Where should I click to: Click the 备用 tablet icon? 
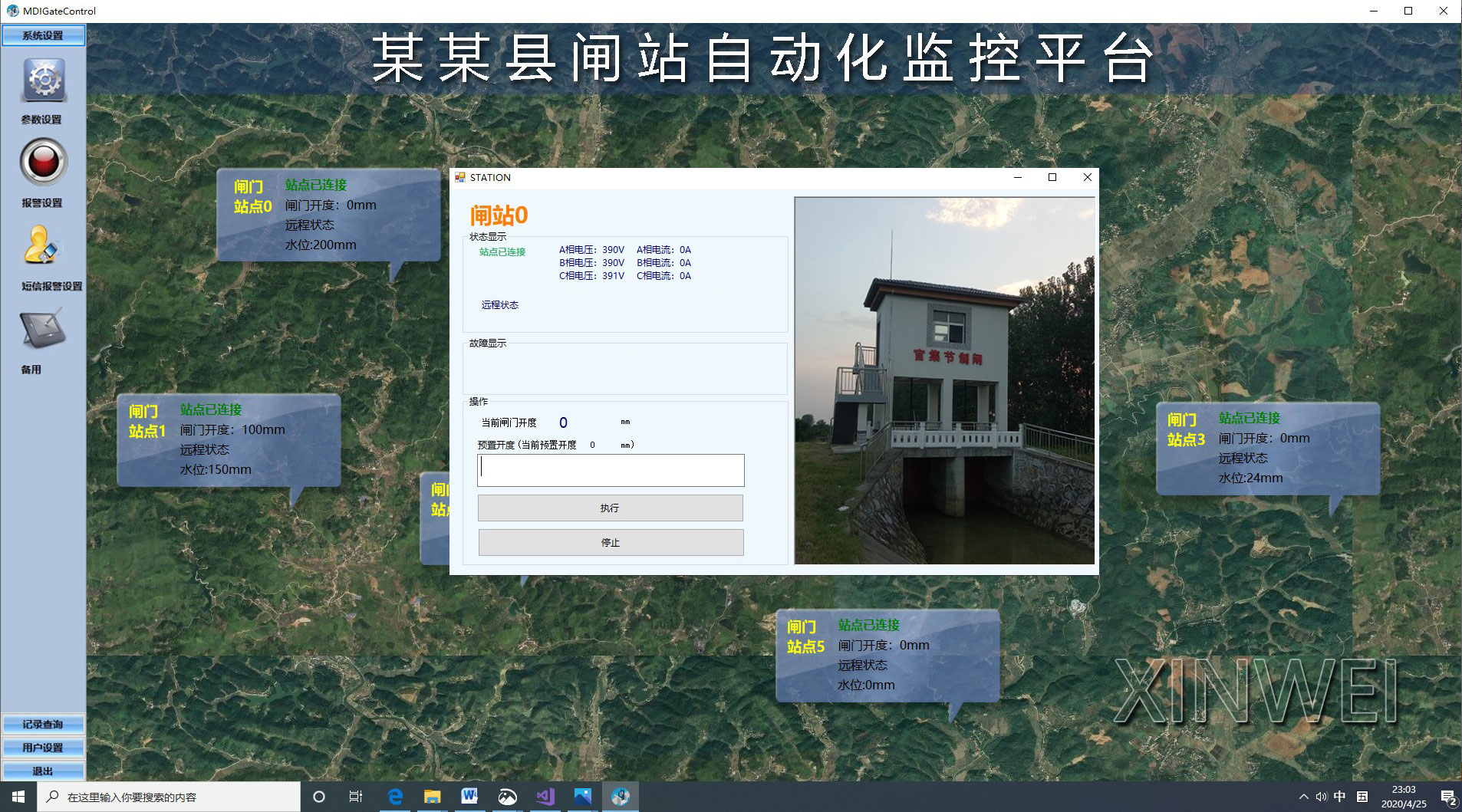(42, 329)
